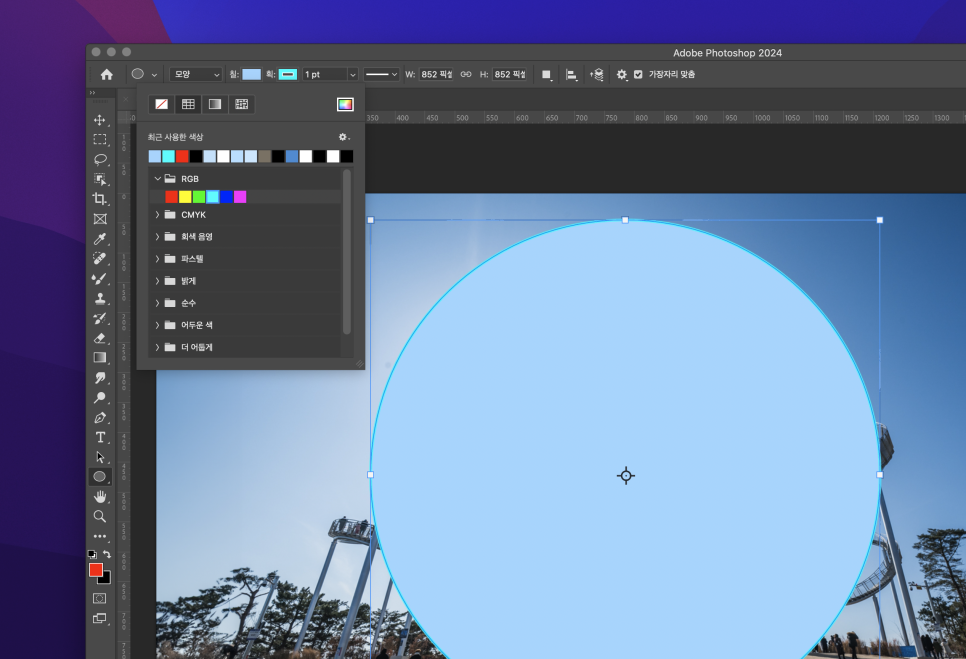Click the fill color swatch in options bar

(251, 75)
